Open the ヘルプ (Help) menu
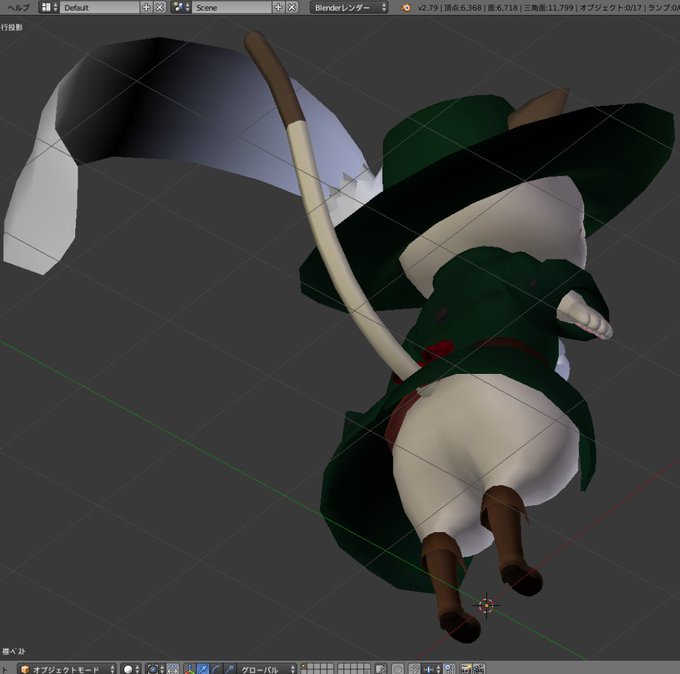Image resolution: width=680 pixels, height=674 pixels. tap(18, 7)
